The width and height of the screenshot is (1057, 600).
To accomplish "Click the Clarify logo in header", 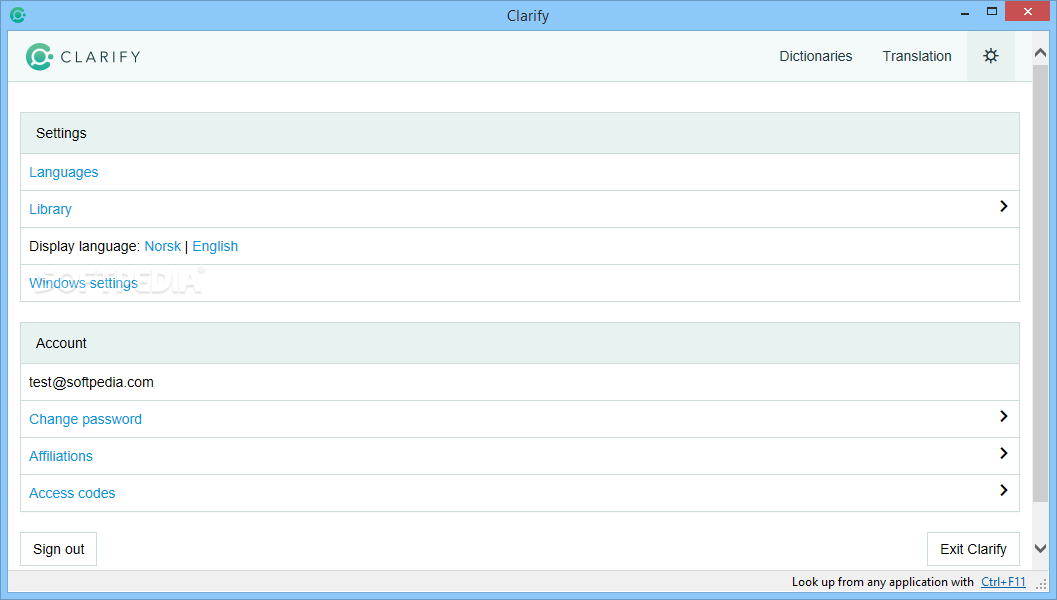I will [x=84, y=57].
